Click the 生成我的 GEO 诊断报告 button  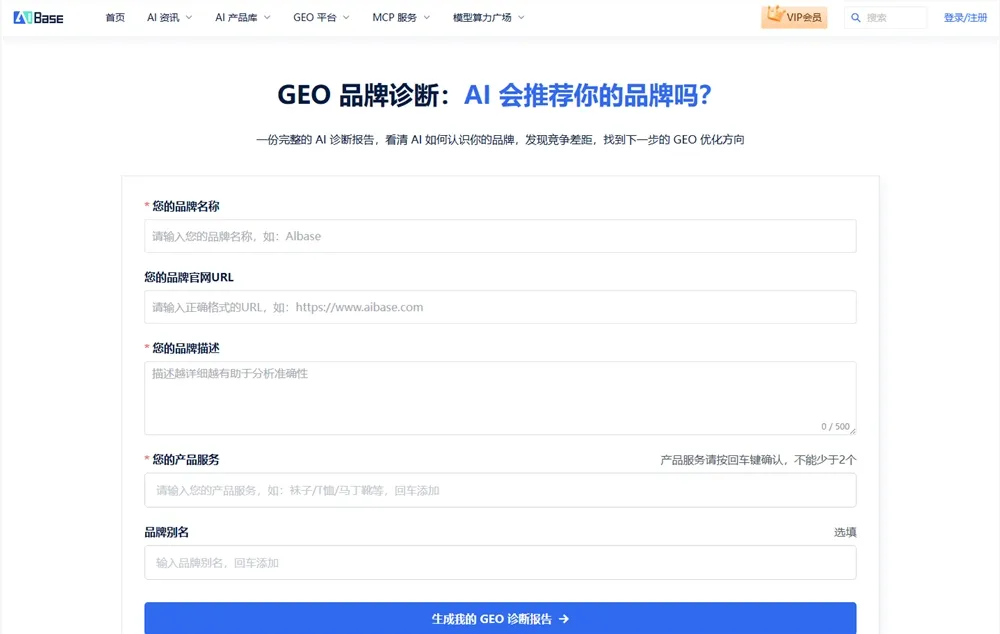point(500,618)
